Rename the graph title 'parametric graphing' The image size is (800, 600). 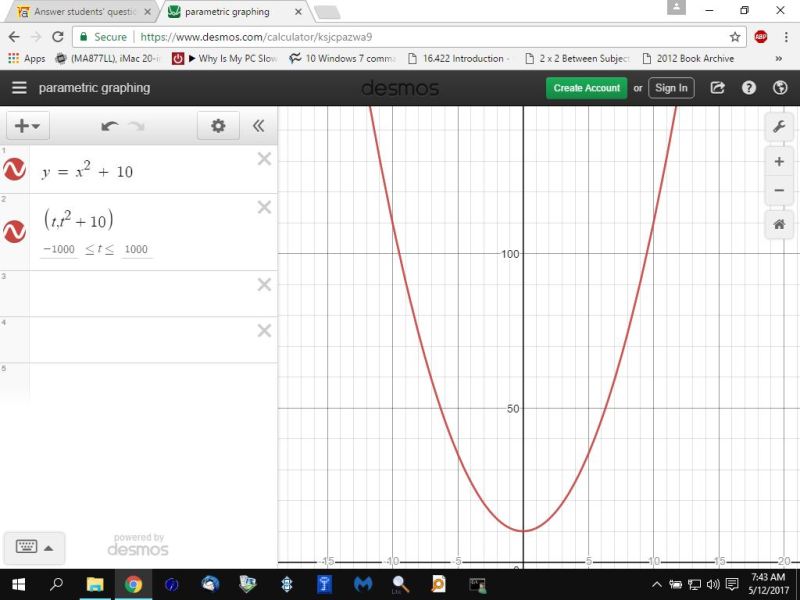point(94,88)
